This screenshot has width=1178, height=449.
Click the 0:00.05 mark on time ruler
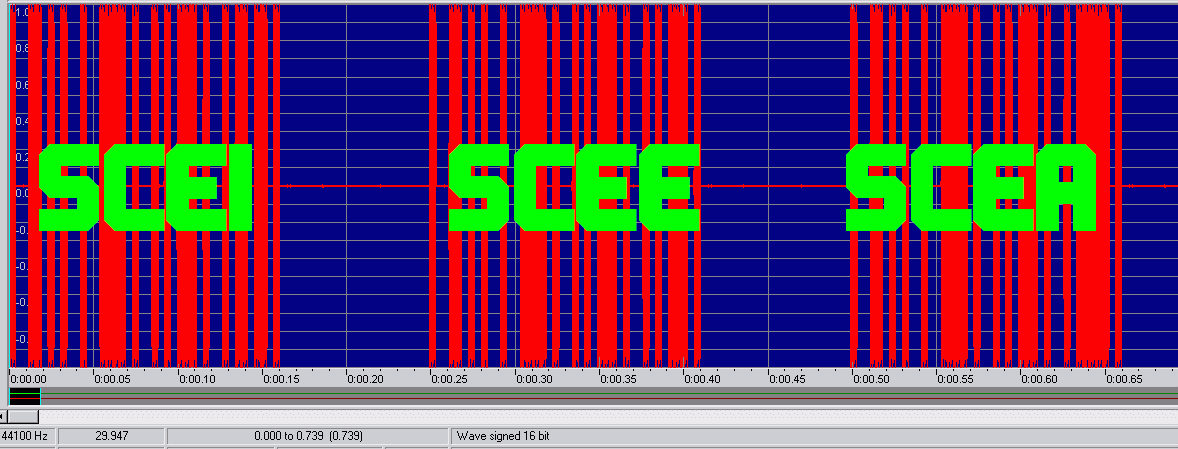[x=113, y=379]
